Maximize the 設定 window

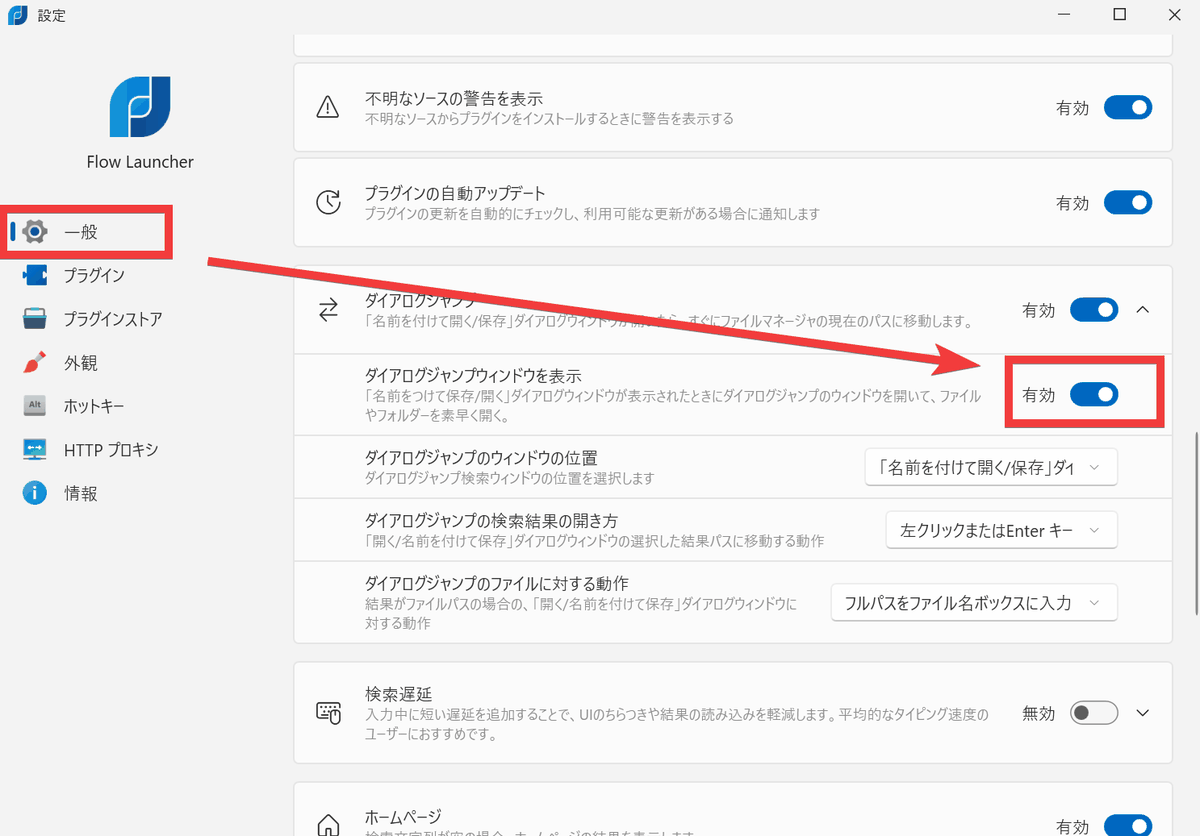(x=1120, y=15)
